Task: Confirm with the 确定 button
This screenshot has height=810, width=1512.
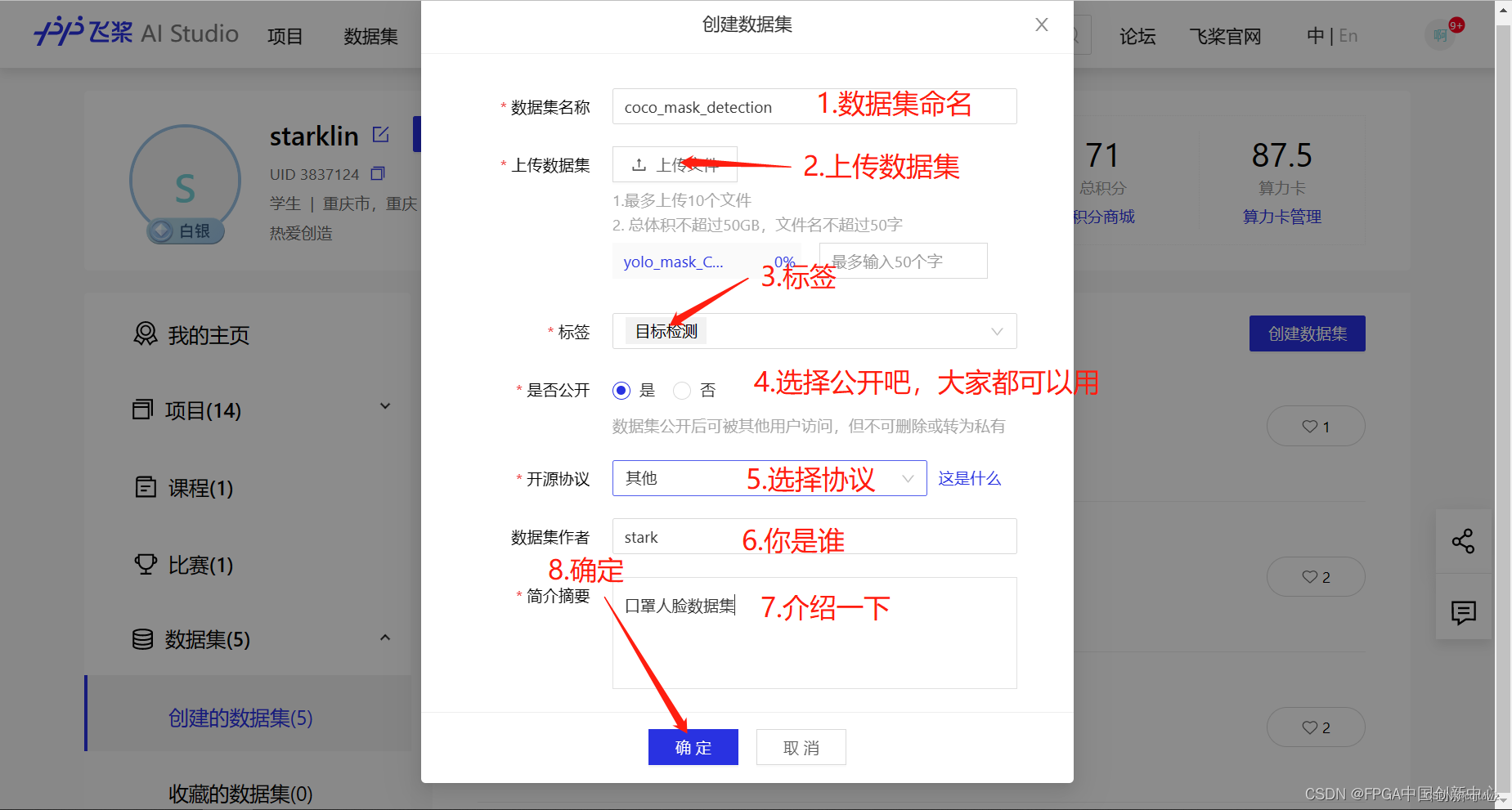Action: pyautogui.click(x=693, y=747)
